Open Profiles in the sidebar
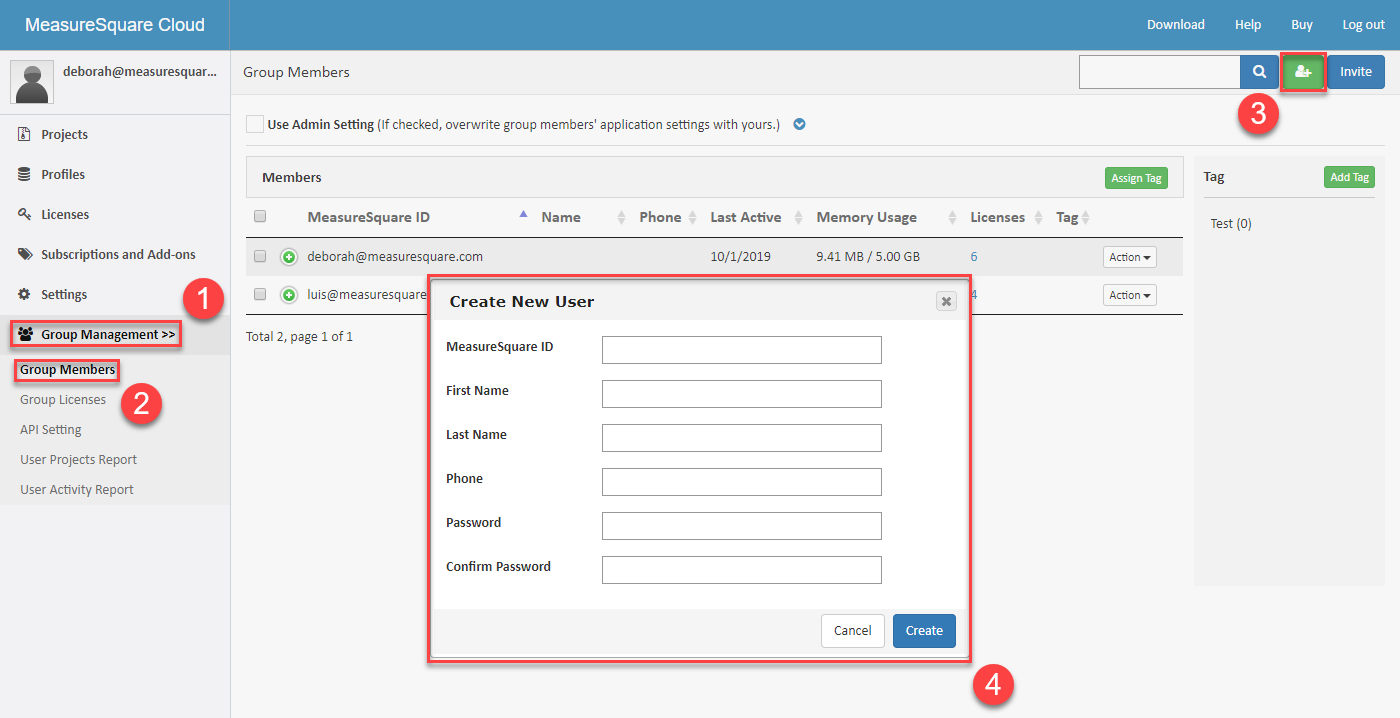 coord(63,174)
